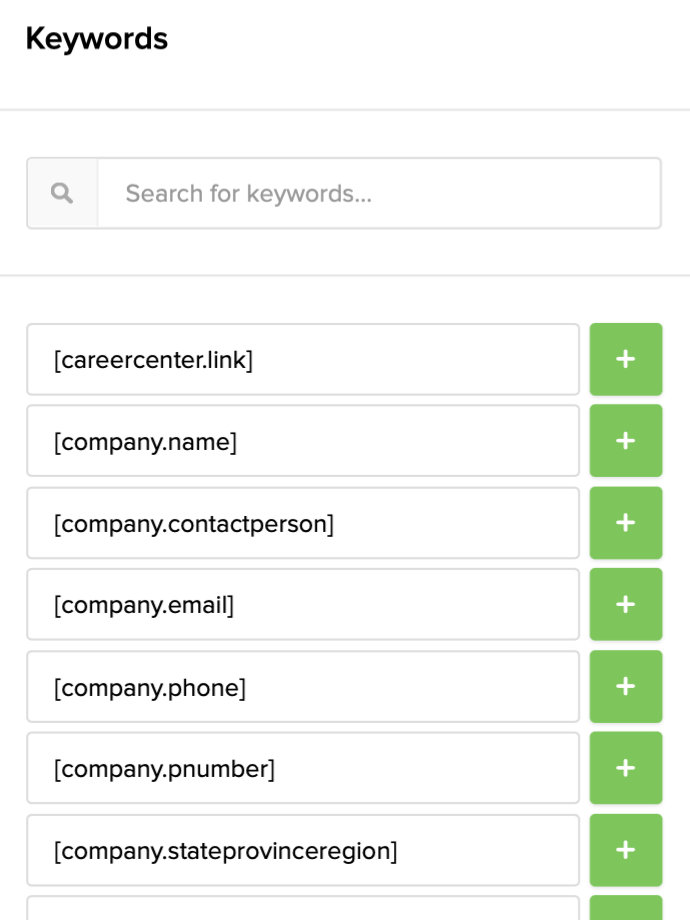Add the company.email keyword with its plus button
This screenshot has height=920, width=690.
click(x=625, y=604)
